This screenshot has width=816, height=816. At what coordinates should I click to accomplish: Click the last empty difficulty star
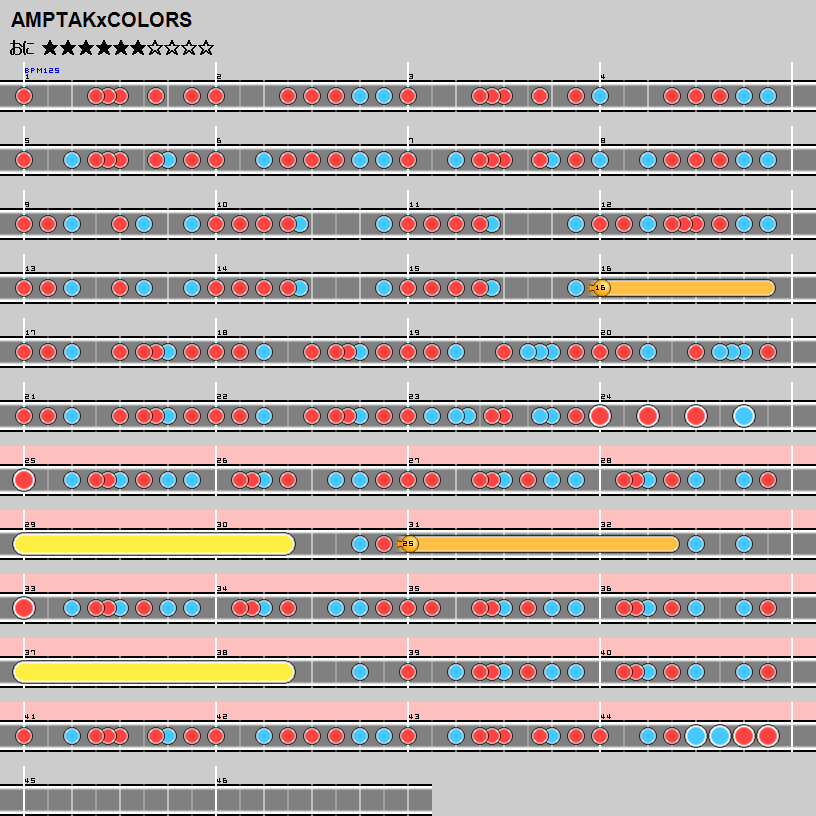(x=205, y=47)
